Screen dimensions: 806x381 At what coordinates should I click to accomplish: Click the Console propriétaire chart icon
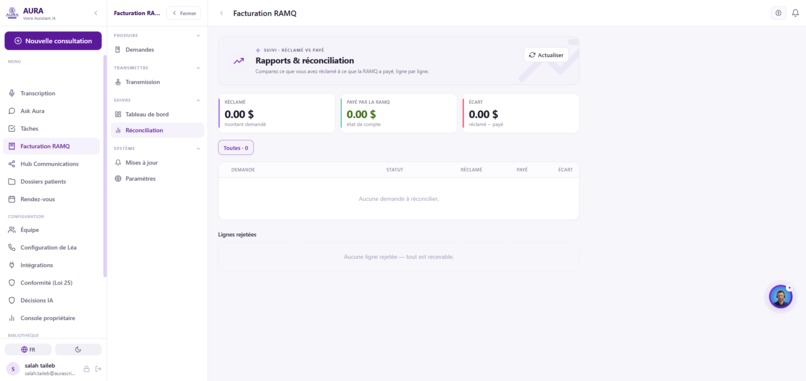pyautogui.click(x=12, y=318)
